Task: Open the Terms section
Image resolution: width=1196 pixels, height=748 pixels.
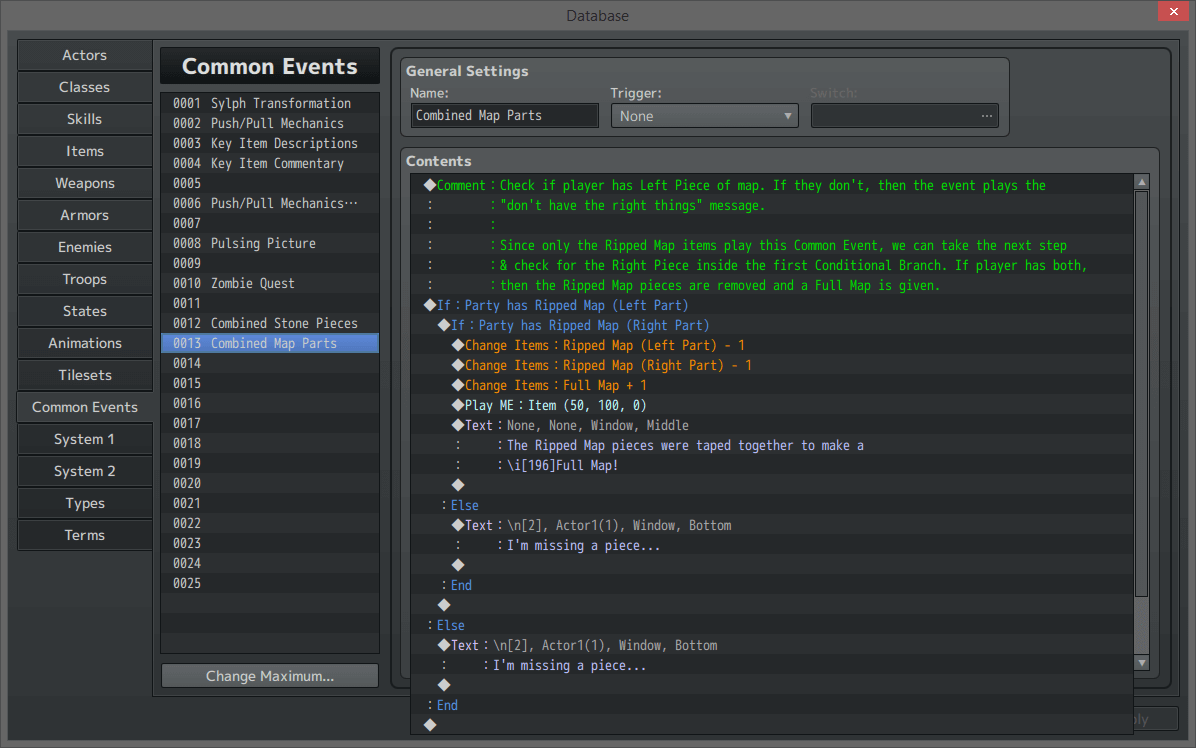Action: (84, 535)
